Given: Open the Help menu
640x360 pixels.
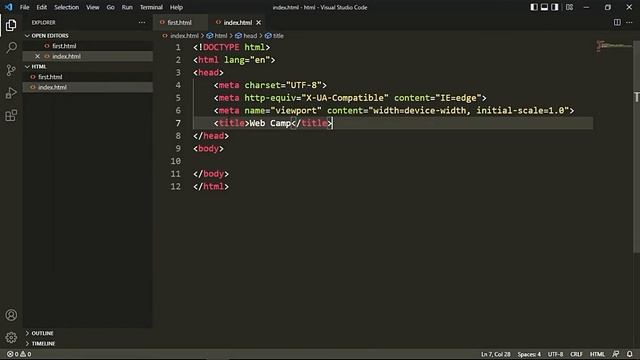Looking at the screenshot, I should (176, 7).
